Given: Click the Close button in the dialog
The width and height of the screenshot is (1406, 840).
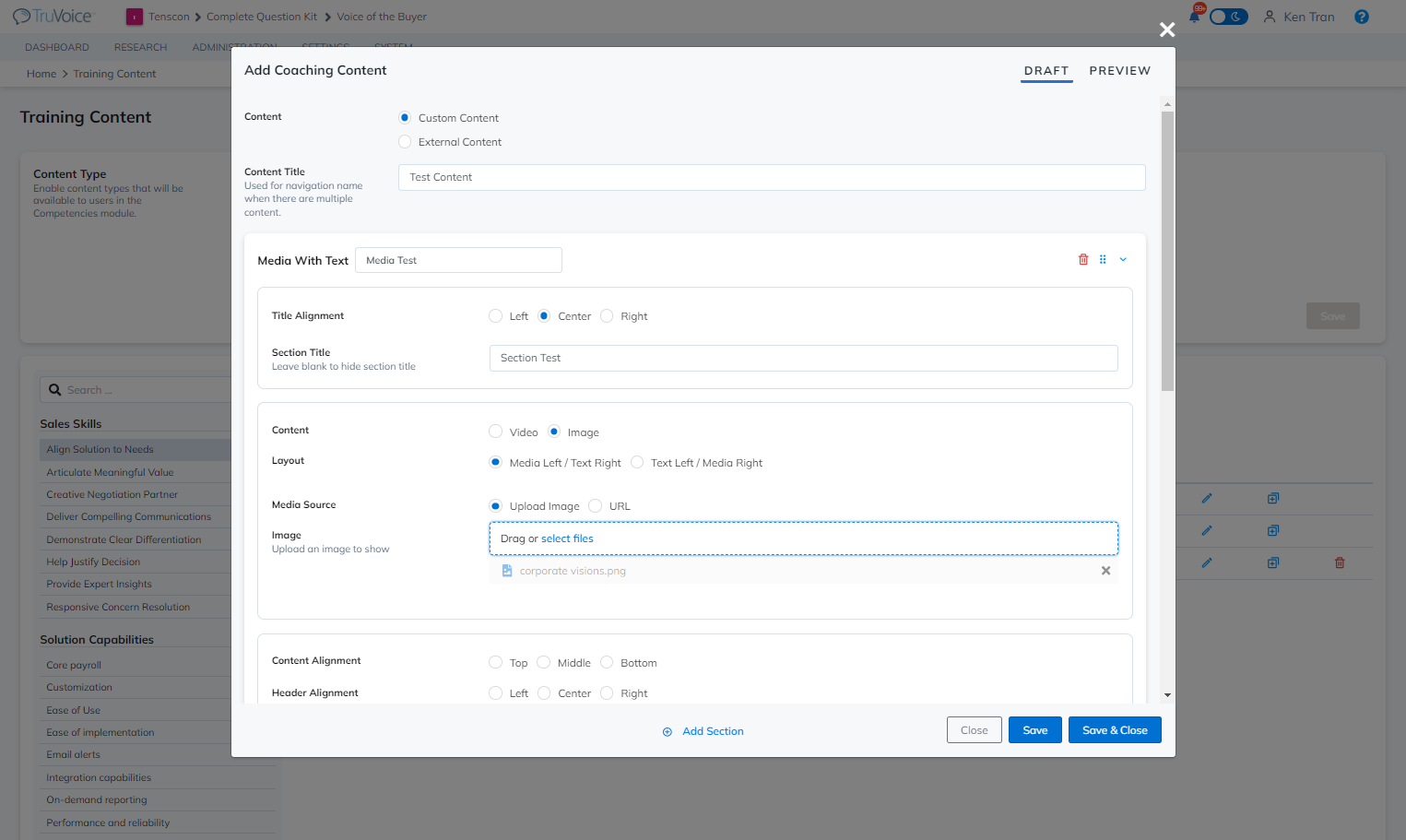Looking at the screenshot, I should (x=975, y=730).
